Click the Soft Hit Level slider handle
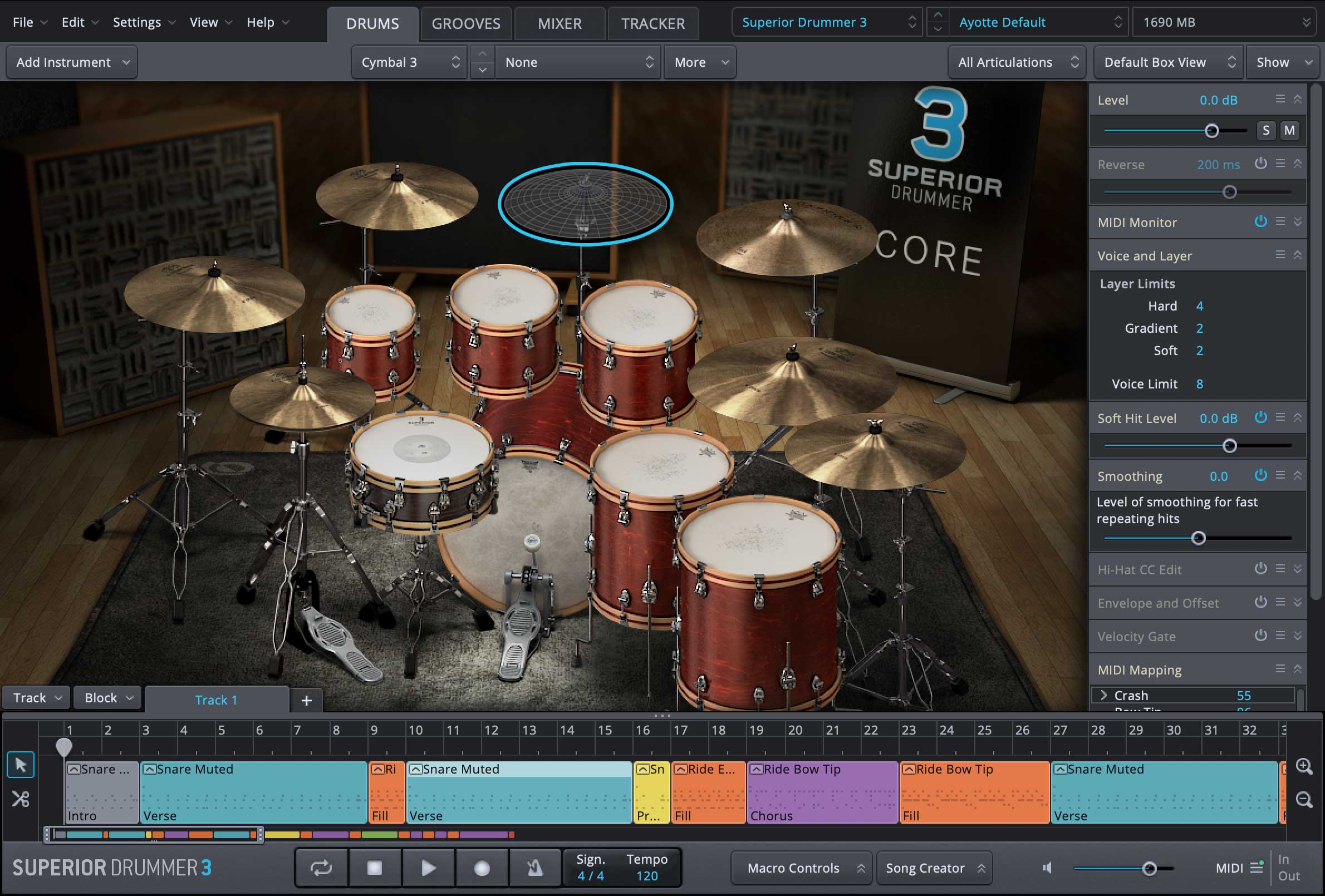Viewport: 1325px width, 896px height. pyautogui.click(x=1229, y=446)
